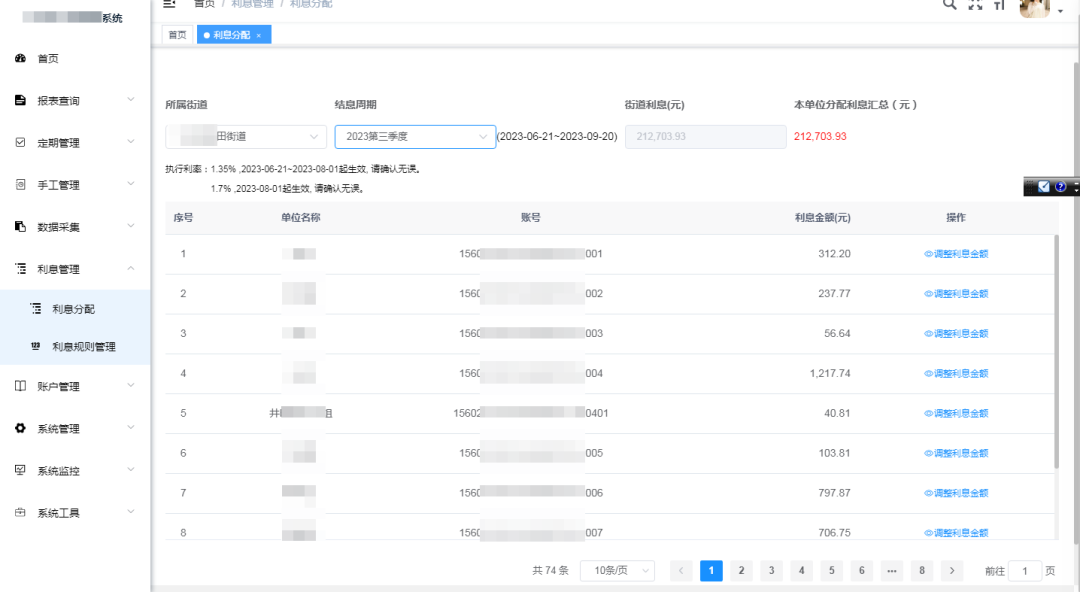This screenshot has height=592, width=1080.
Task: Select 利息规则管理 in the sidebar
Action: coord(84,347)
